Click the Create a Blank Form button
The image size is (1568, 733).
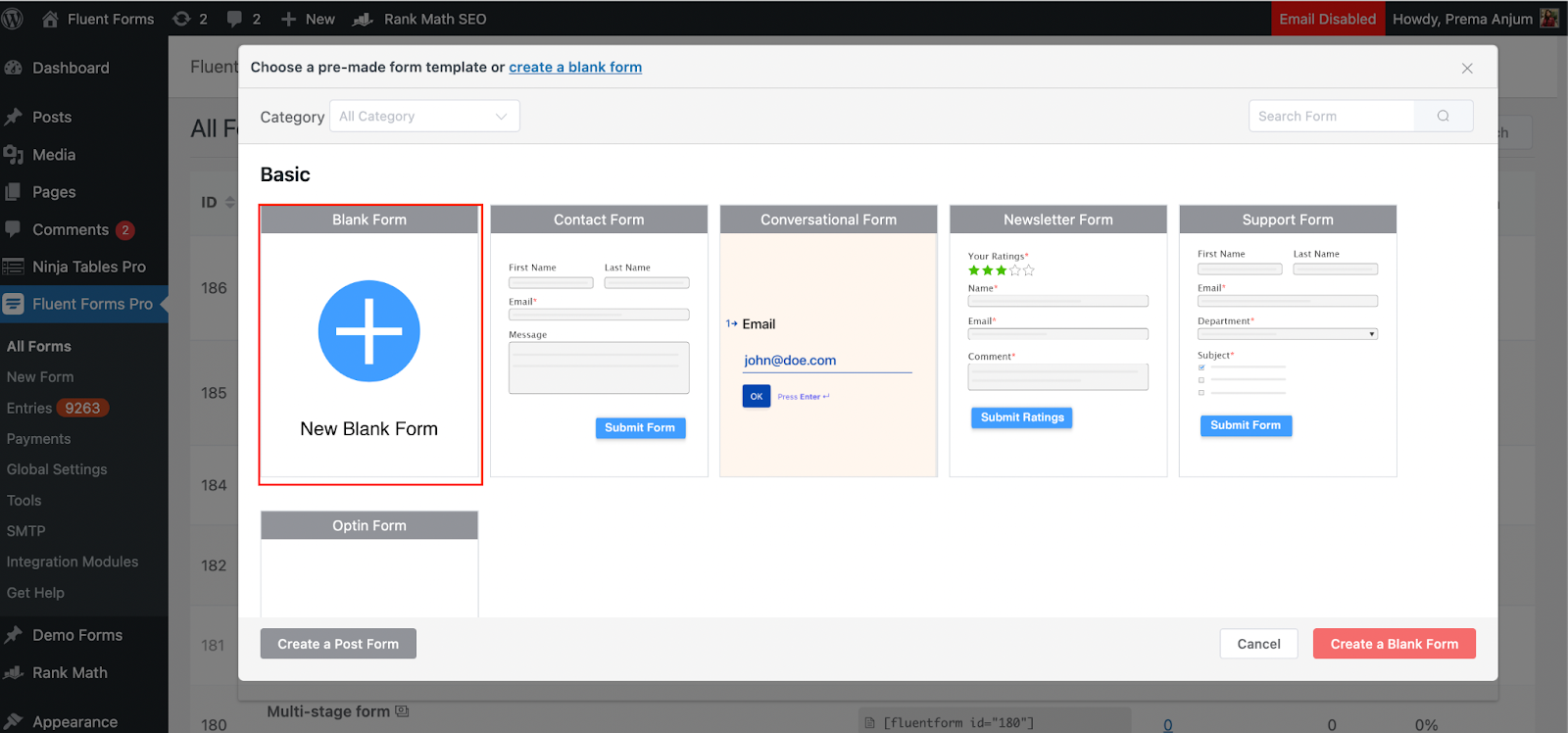coord(1394,644)
